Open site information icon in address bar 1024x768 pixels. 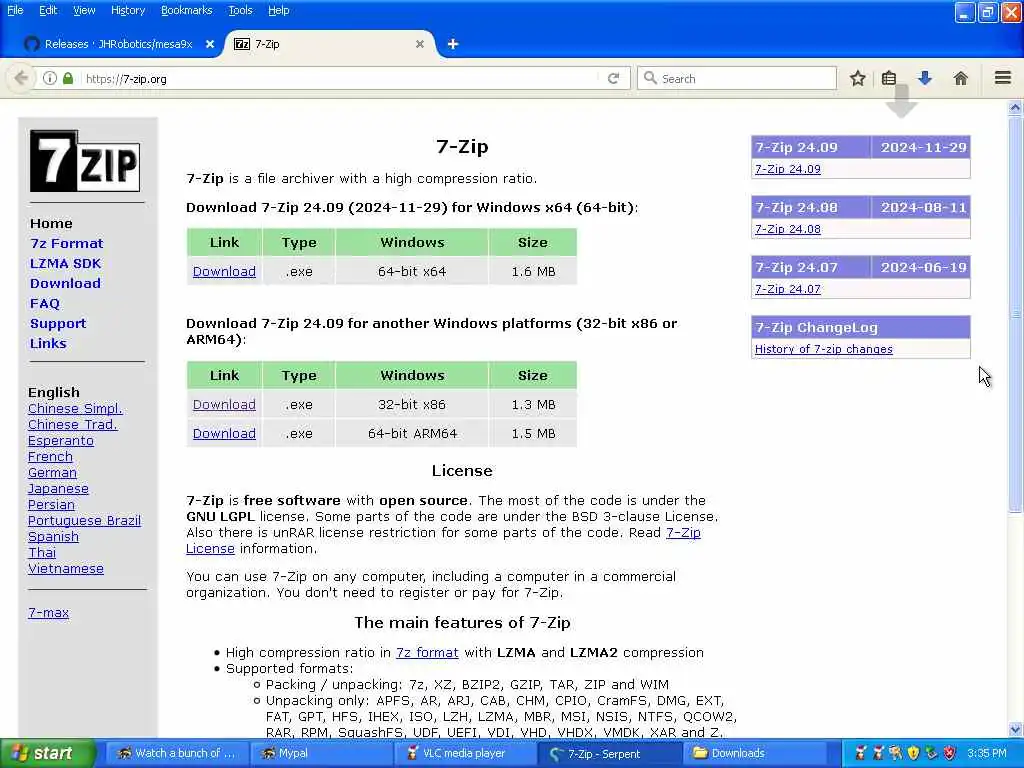(50, 78)
